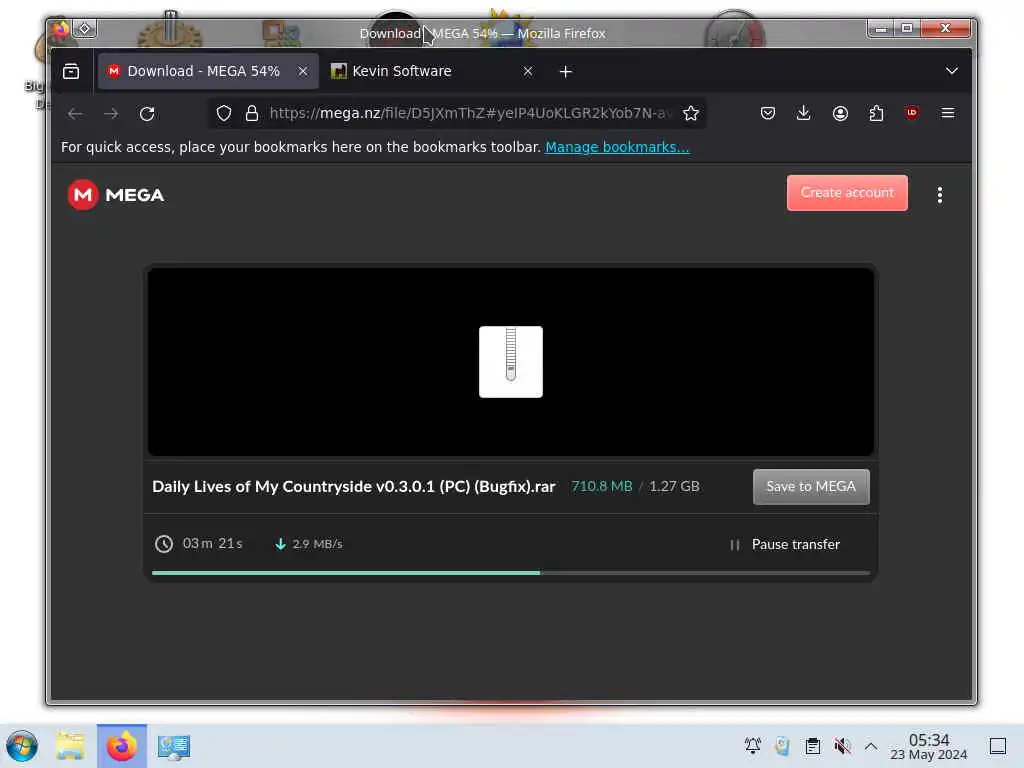Expand the list all tabs chevron
The height and width of the screenshot is (768, 1024).
pyautogui.click(x=952, y=71)
